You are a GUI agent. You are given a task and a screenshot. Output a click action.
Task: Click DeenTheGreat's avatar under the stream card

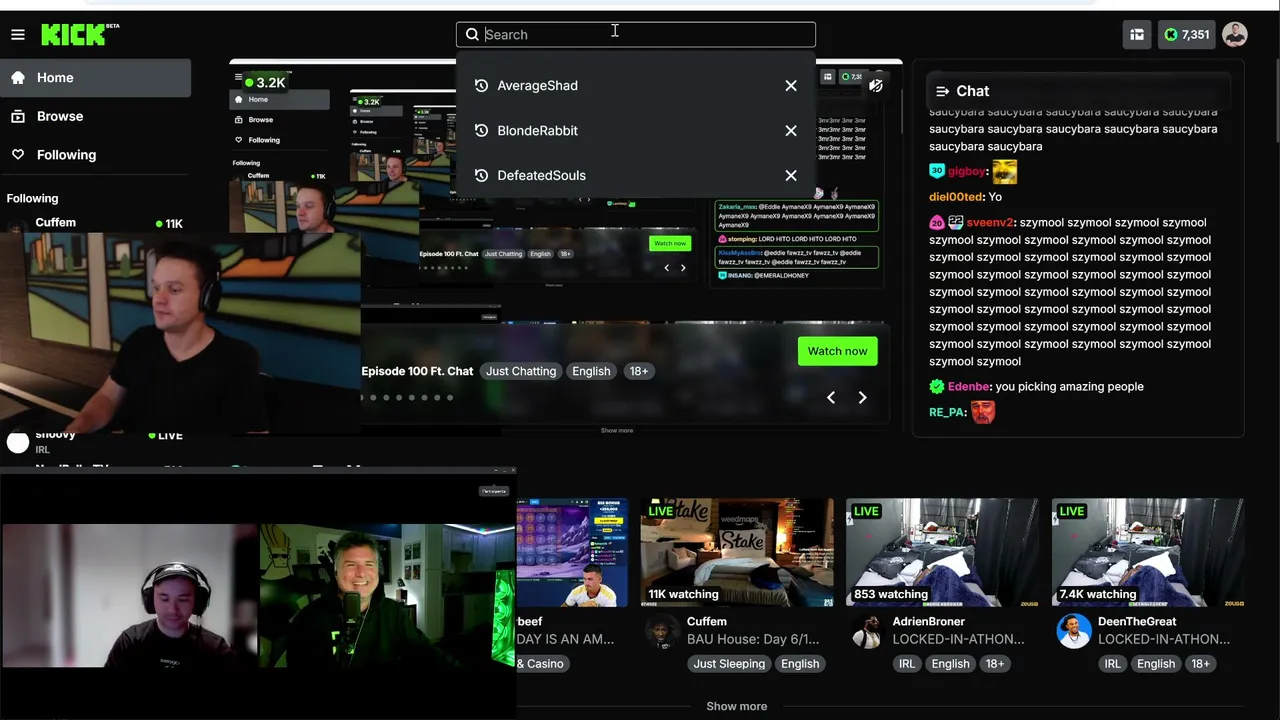coord(1074,631)
